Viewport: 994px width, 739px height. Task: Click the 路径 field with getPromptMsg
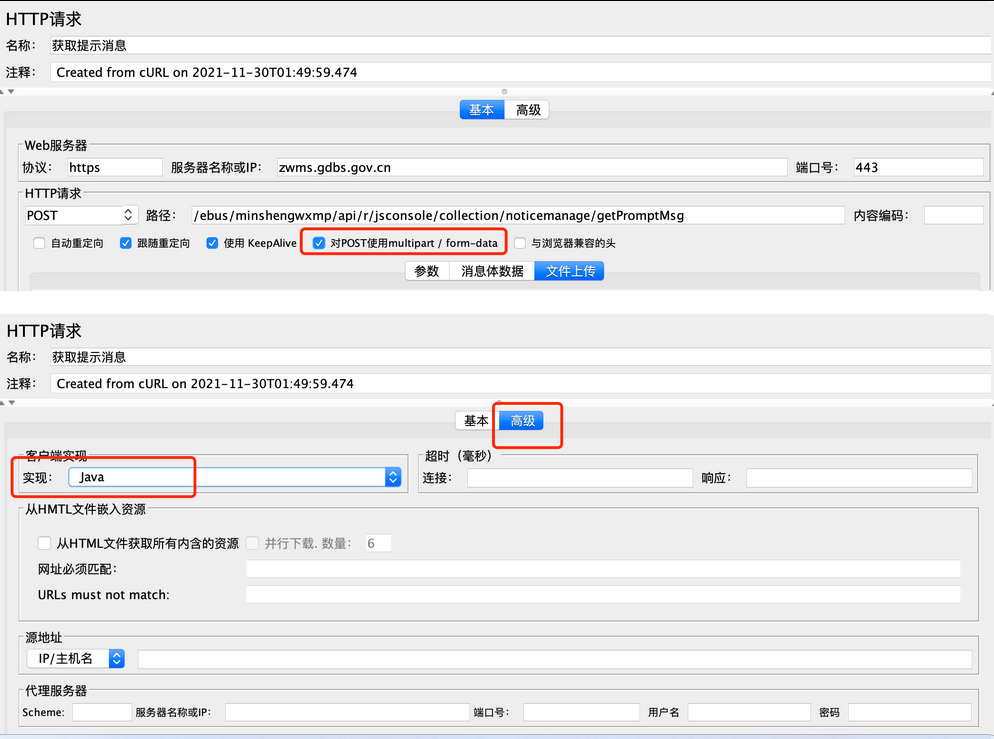[518, 215]
